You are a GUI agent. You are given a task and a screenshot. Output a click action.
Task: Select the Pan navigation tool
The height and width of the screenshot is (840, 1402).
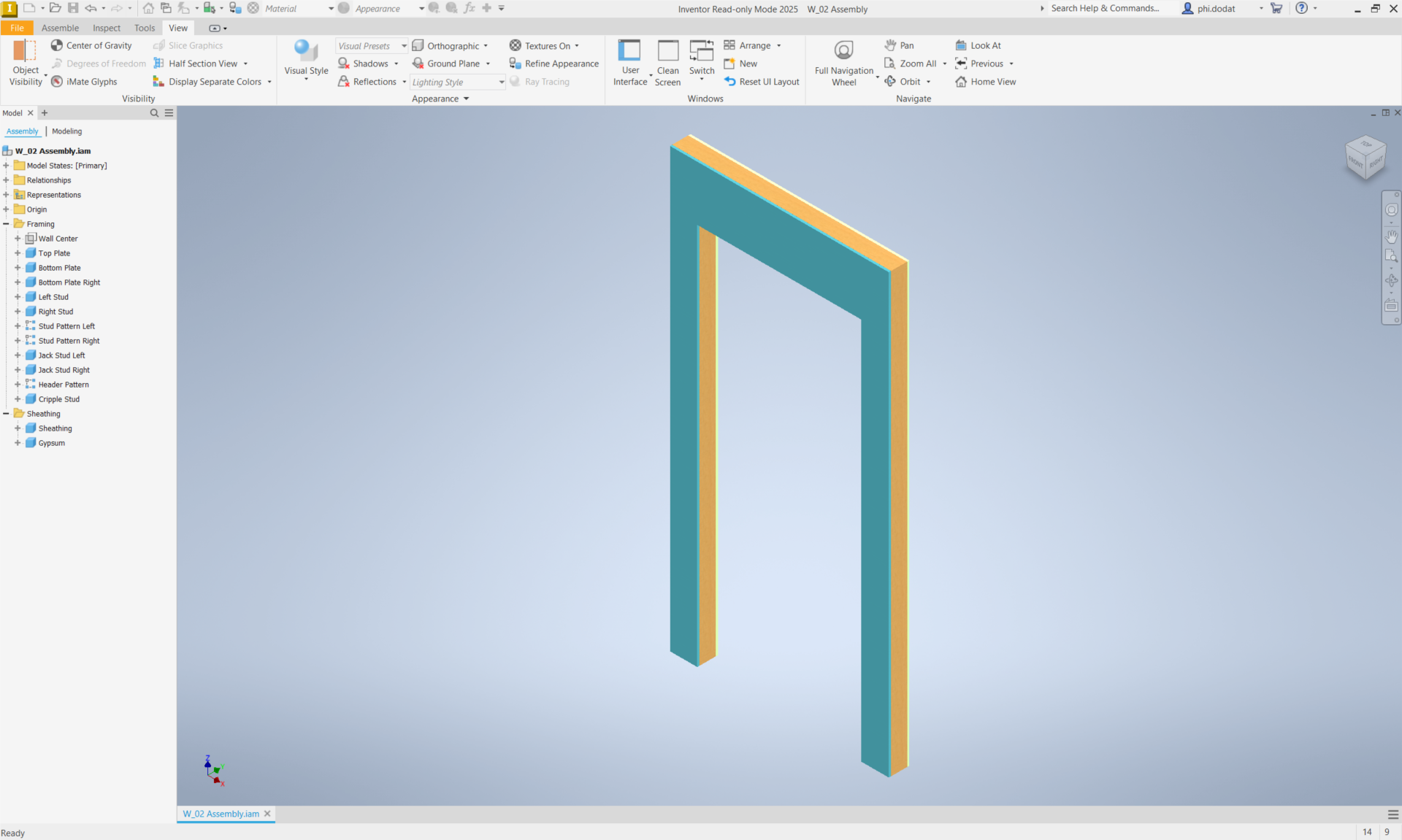[x=899, y=45]
